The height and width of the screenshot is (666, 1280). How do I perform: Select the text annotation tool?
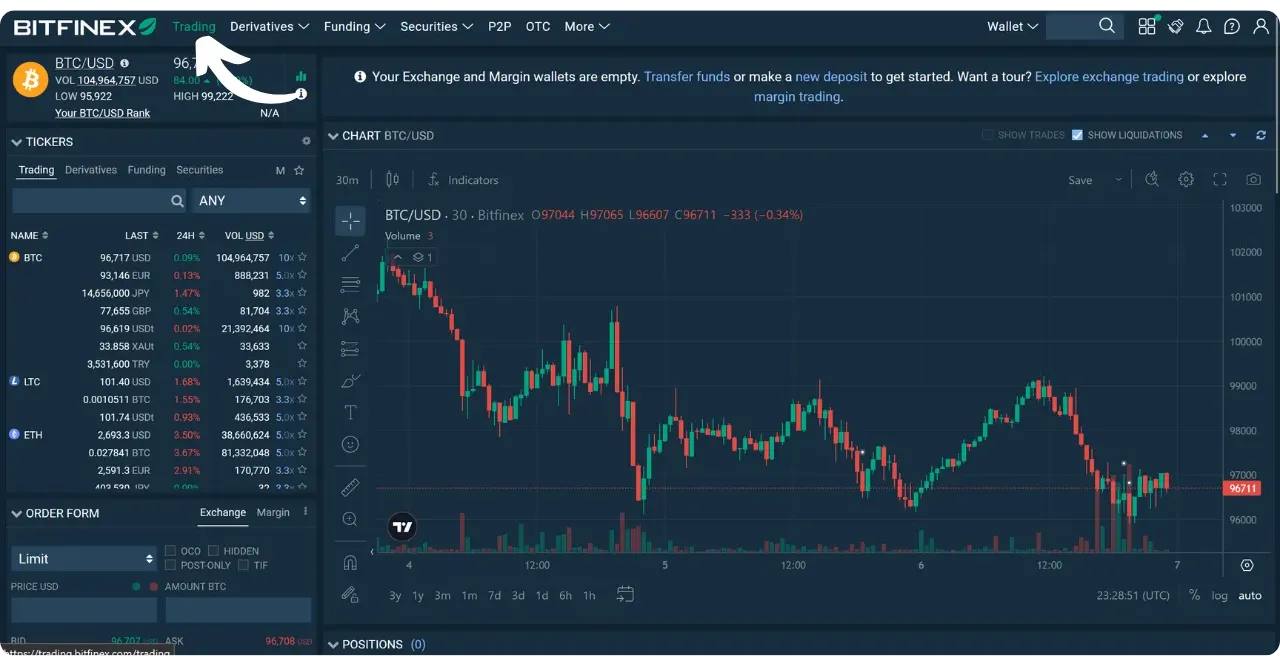[350, 412]
